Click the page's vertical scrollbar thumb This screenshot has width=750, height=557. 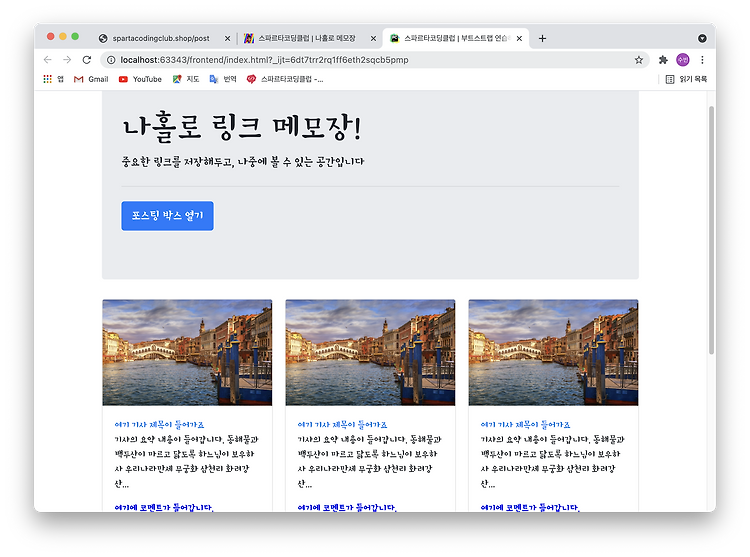click(711, 229)
